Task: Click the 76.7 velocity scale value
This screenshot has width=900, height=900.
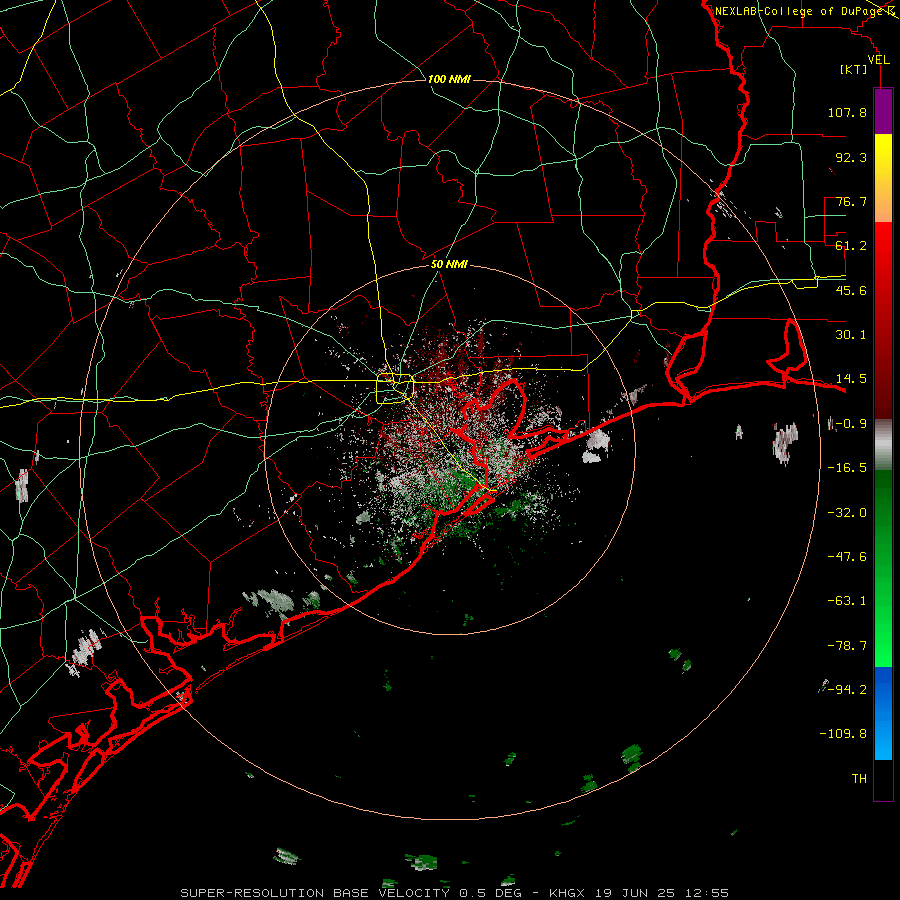Action: point(851,201)
